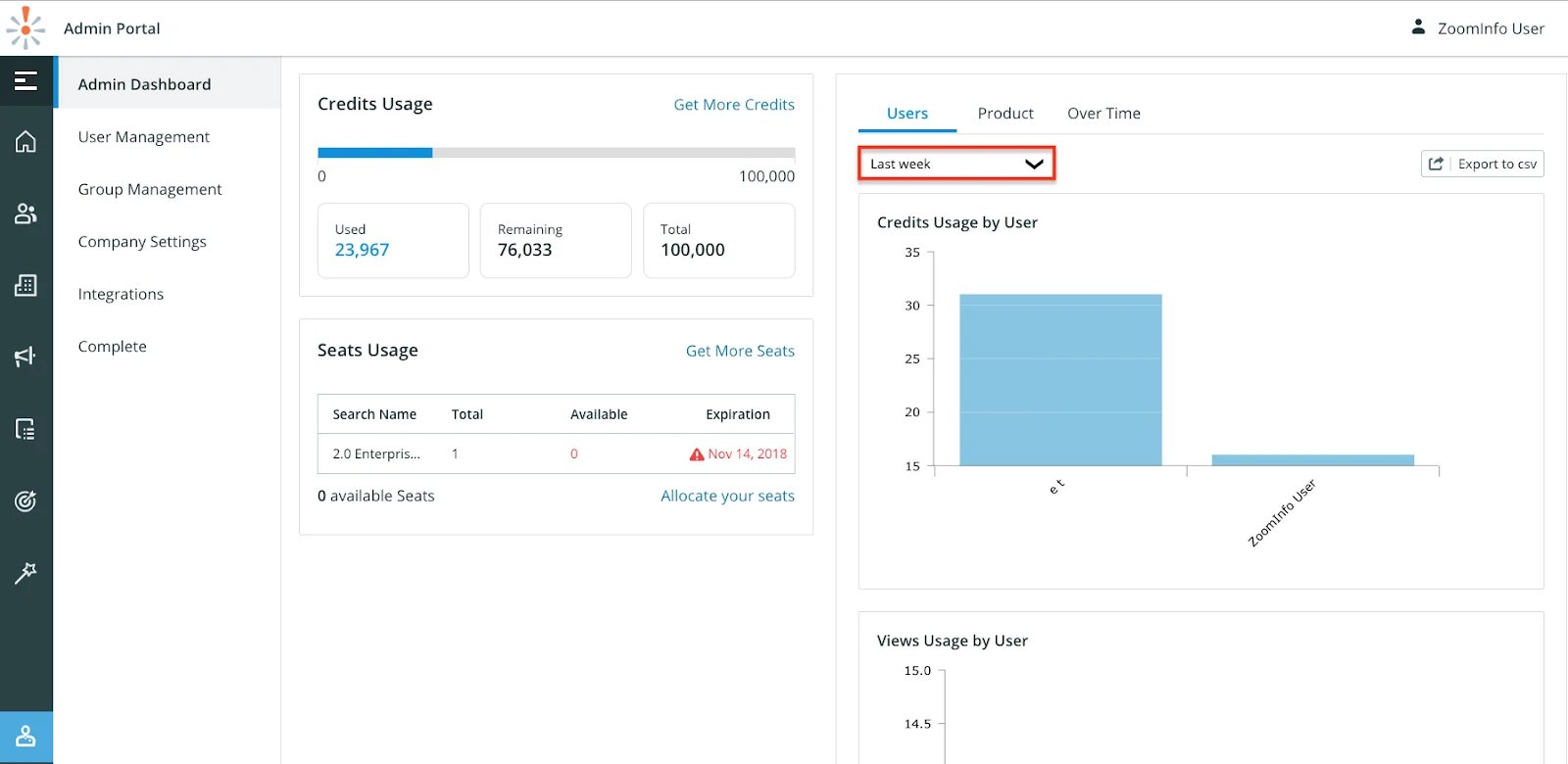Click the 0 available Seats text
1568x764 pixels.
click(x=376, y=496)
